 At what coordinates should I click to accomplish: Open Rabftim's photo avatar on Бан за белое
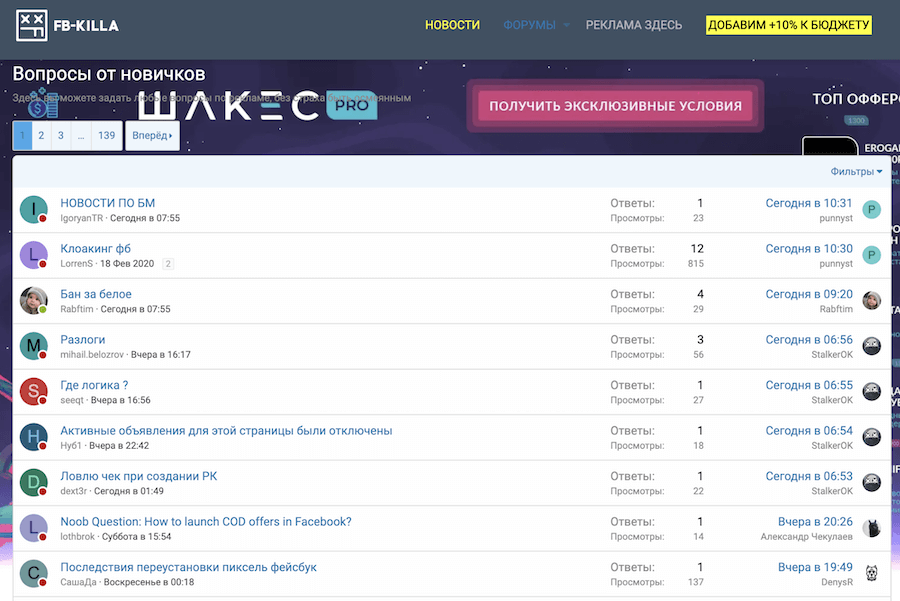pyautogui.click(x=34, y=301)
